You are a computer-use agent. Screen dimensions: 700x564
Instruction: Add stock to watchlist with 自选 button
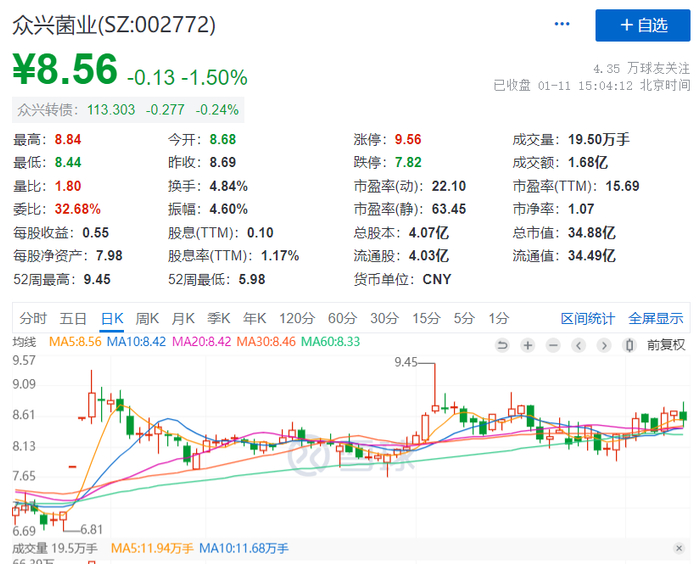click(642, 25)
